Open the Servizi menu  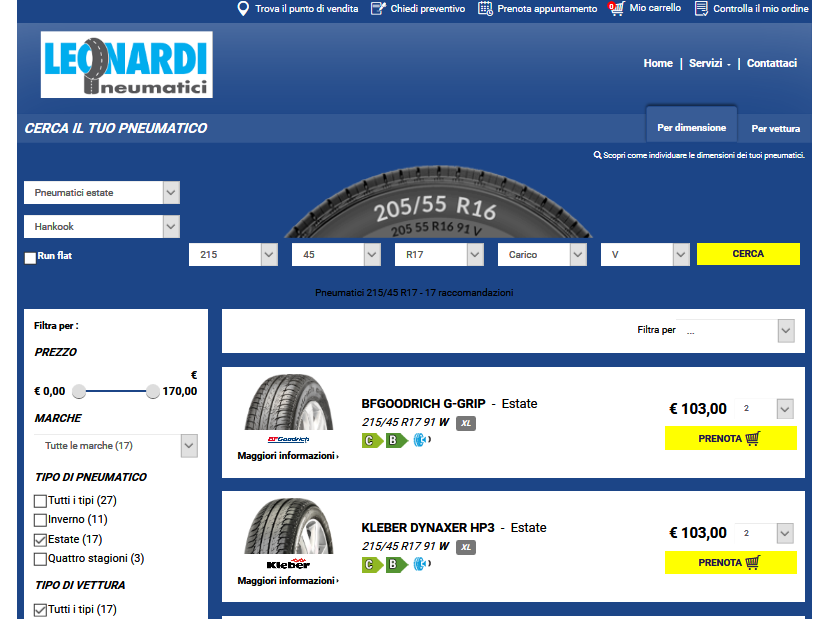point(710,63)
